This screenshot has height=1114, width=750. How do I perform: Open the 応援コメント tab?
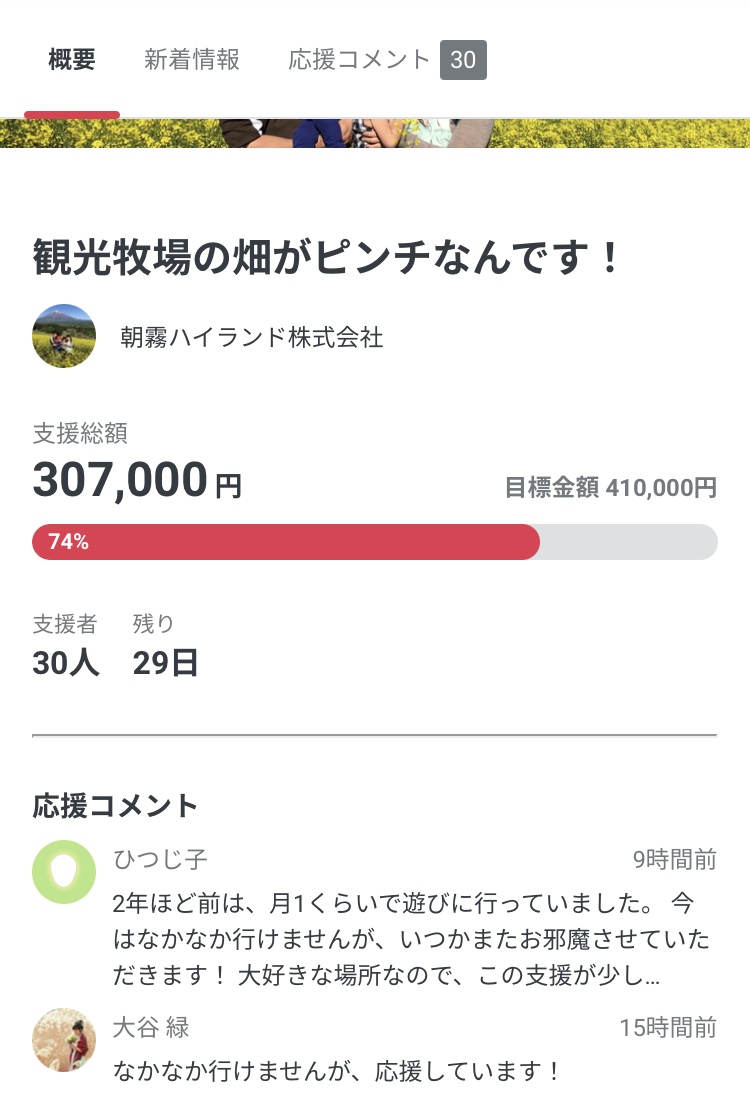point(359,60)
